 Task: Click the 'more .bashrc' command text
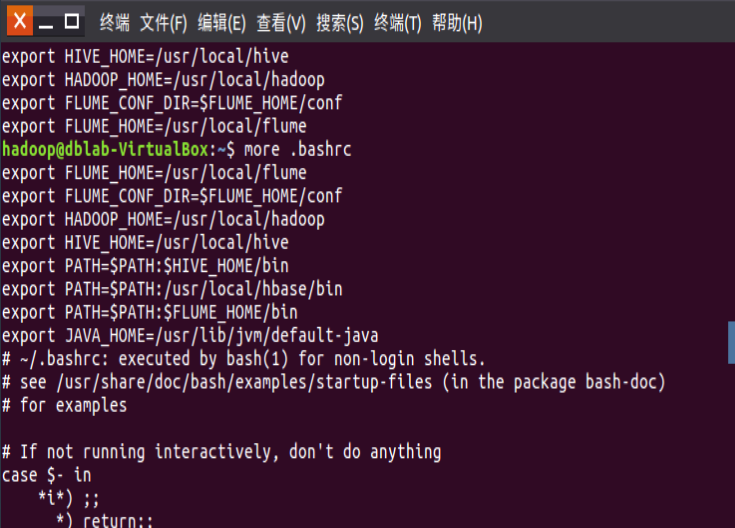pyautogui.click(x=298, y=150)
